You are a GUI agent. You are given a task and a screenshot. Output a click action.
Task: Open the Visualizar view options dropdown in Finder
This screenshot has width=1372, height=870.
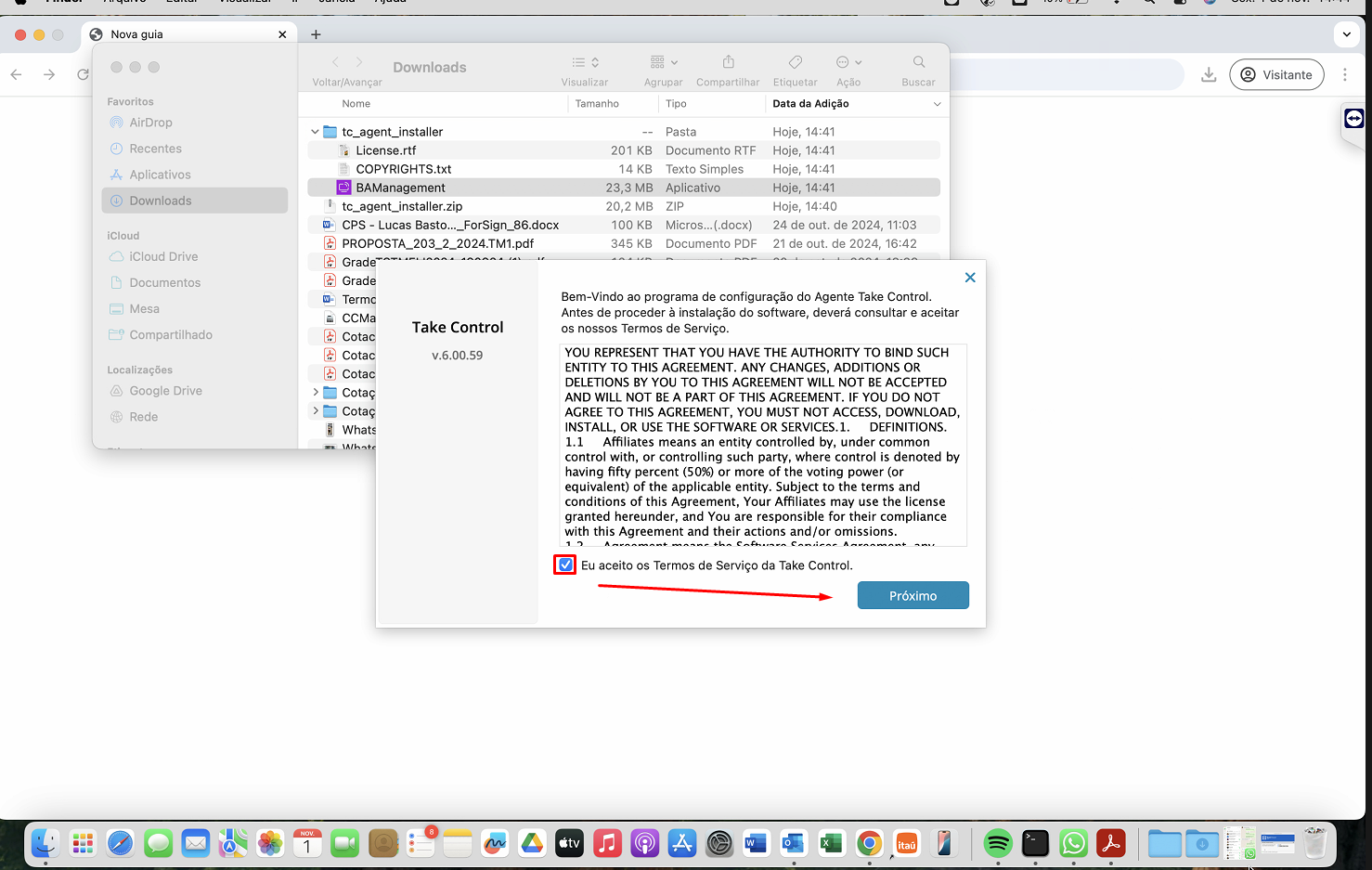585,62
